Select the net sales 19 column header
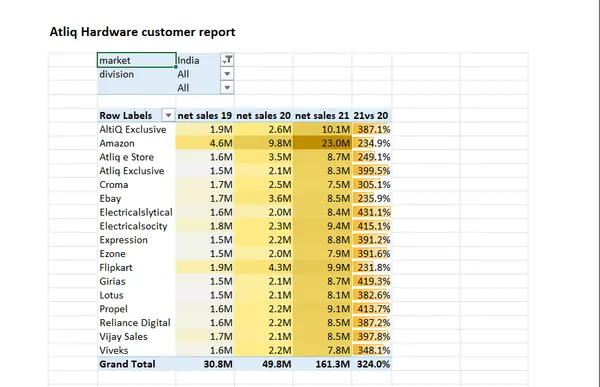The image size is (600, 387). 205,115
